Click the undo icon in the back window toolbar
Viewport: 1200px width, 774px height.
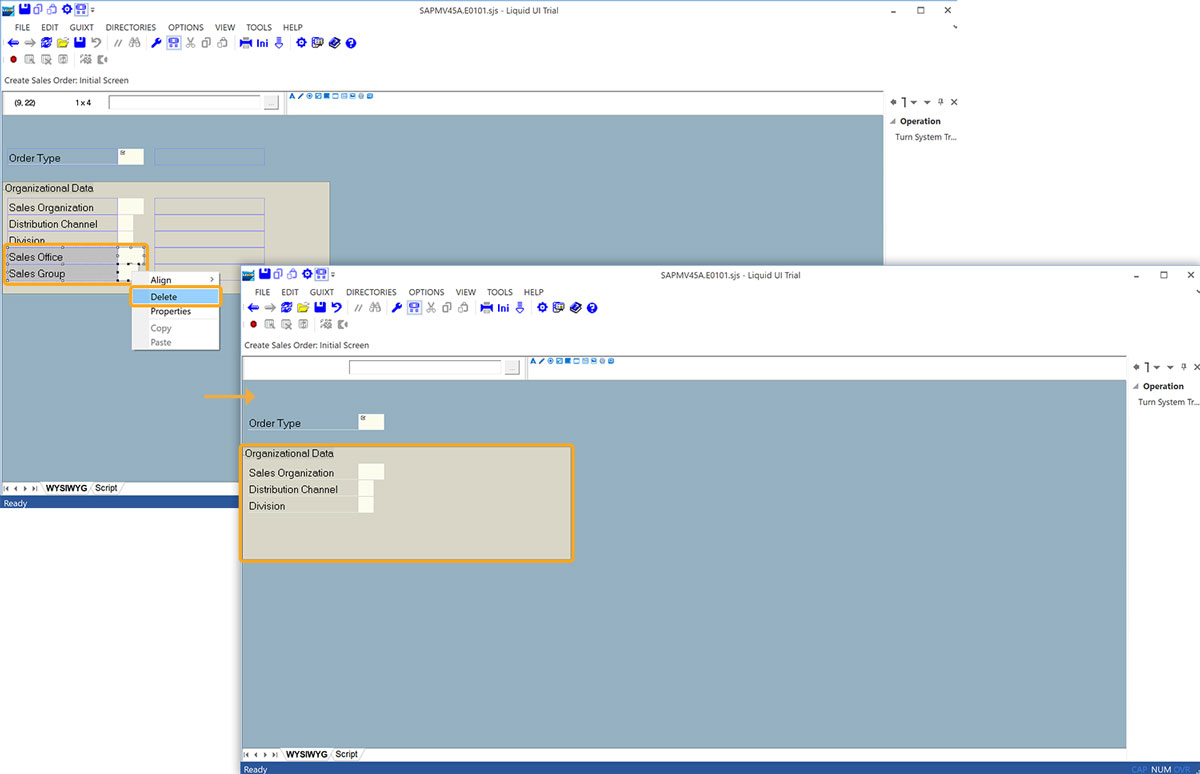pyautogui.click(x=96, y=43)
